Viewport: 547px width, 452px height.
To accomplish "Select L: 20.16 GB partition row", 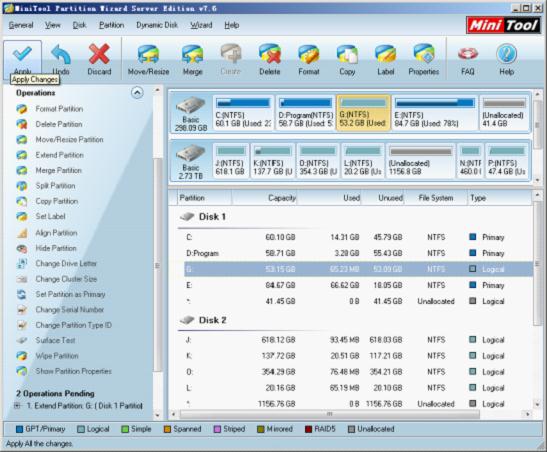I will pyautogui.click(x=358, y=388).
